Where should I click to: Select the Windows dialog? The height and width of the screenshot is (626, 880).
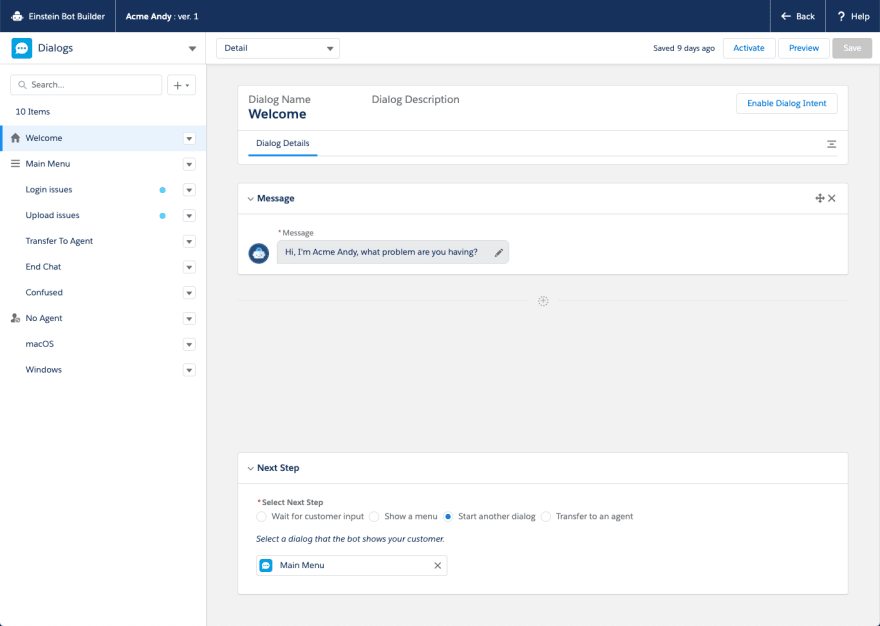(x=43, y=370)
